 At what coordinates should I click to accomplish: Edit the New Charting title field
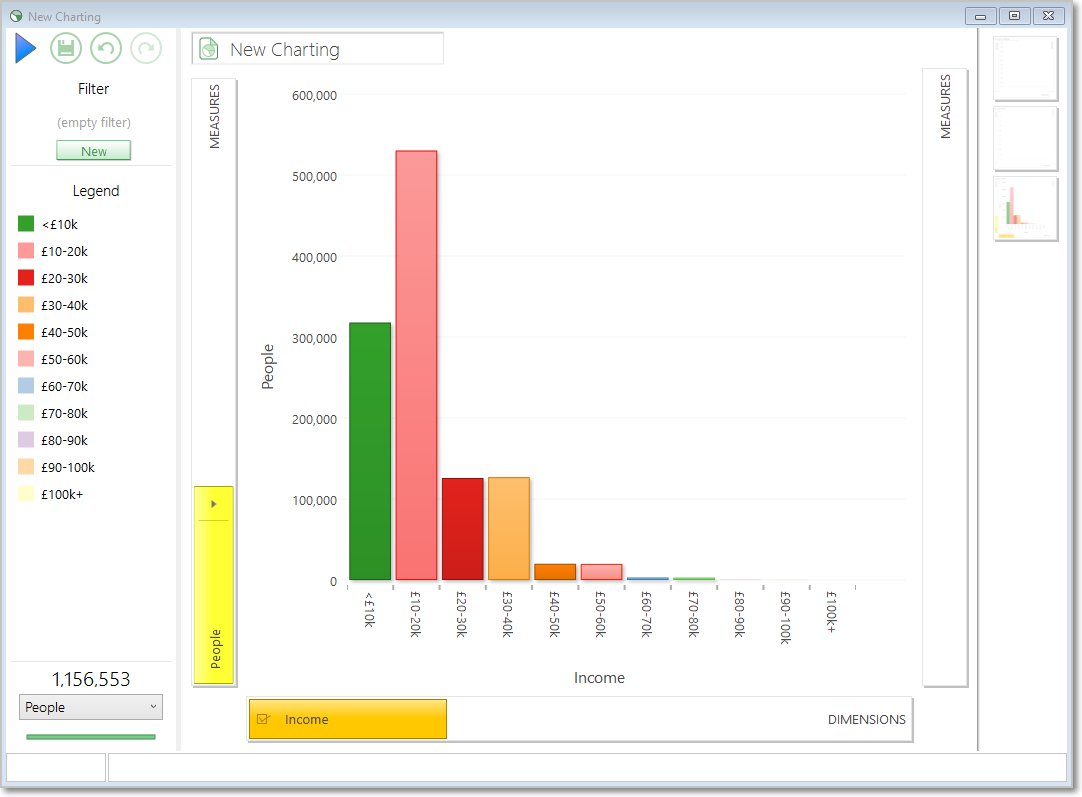point(317,49)
